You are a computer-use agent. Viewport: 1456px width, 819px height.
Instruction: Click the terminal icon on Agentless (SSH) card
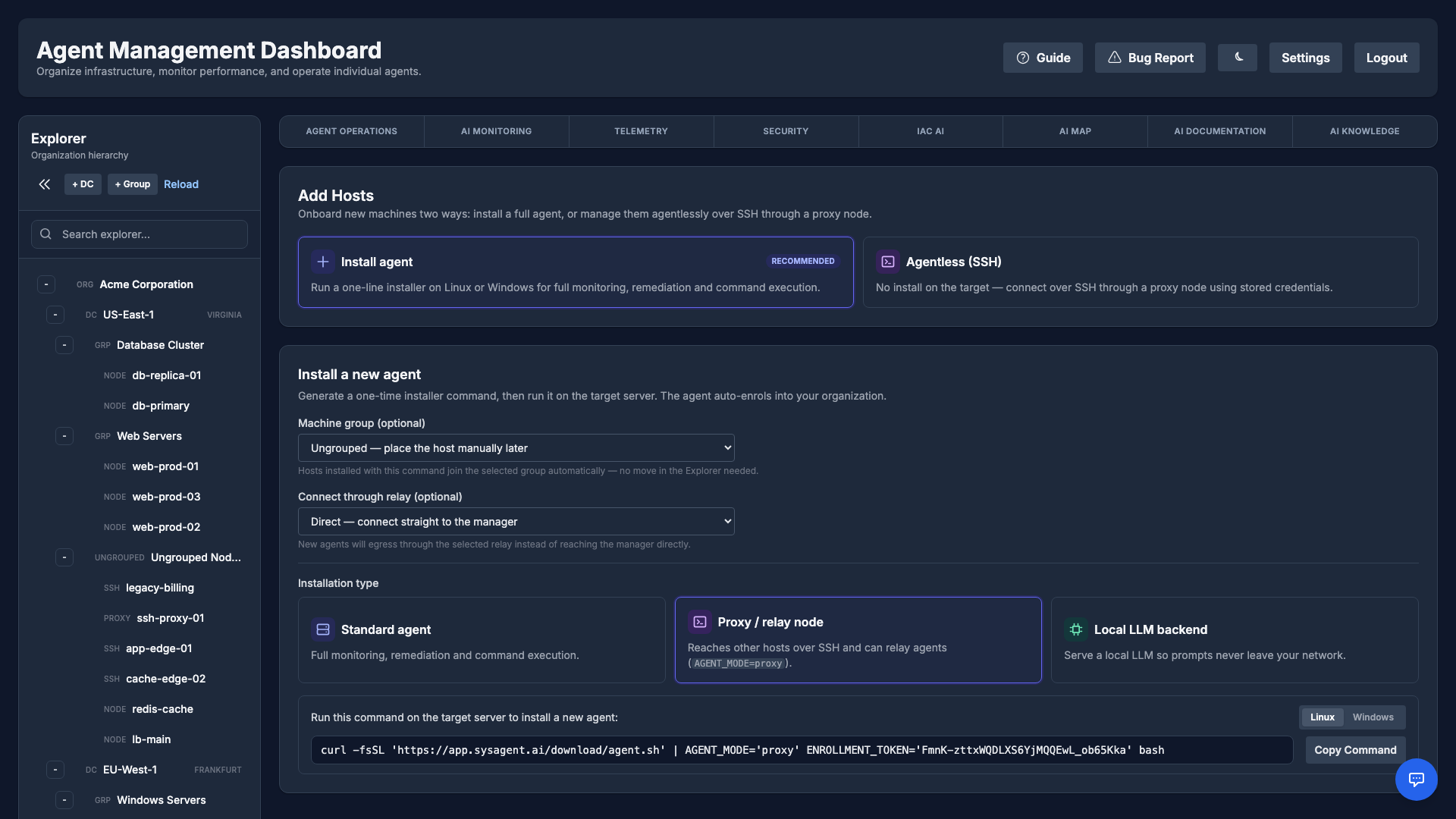click(888, 262)
